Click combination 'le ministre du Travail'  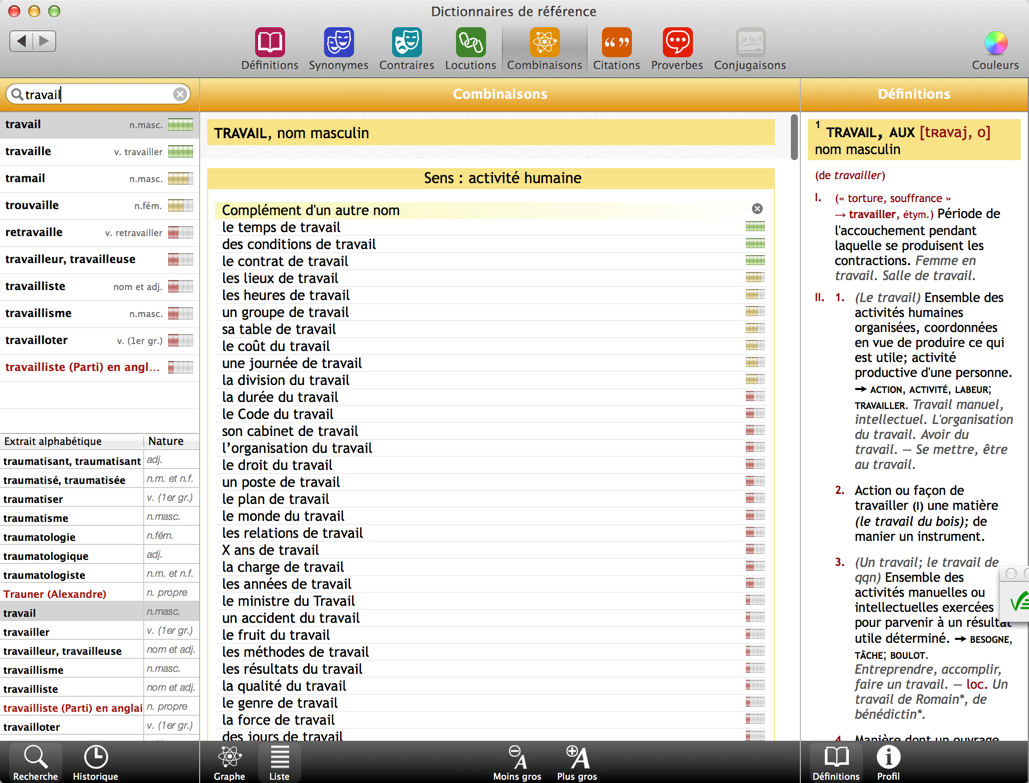point(288,601)
